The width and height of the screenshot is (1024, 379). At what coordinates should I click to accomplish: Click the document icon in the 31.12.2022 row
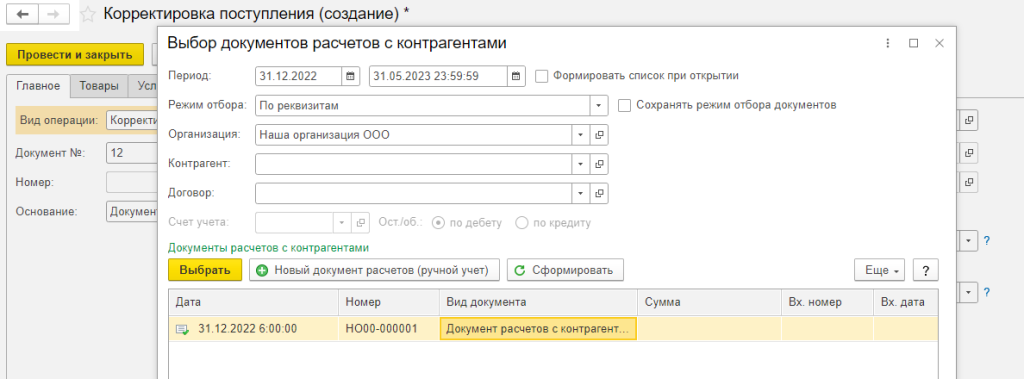[x=183, y=329]
